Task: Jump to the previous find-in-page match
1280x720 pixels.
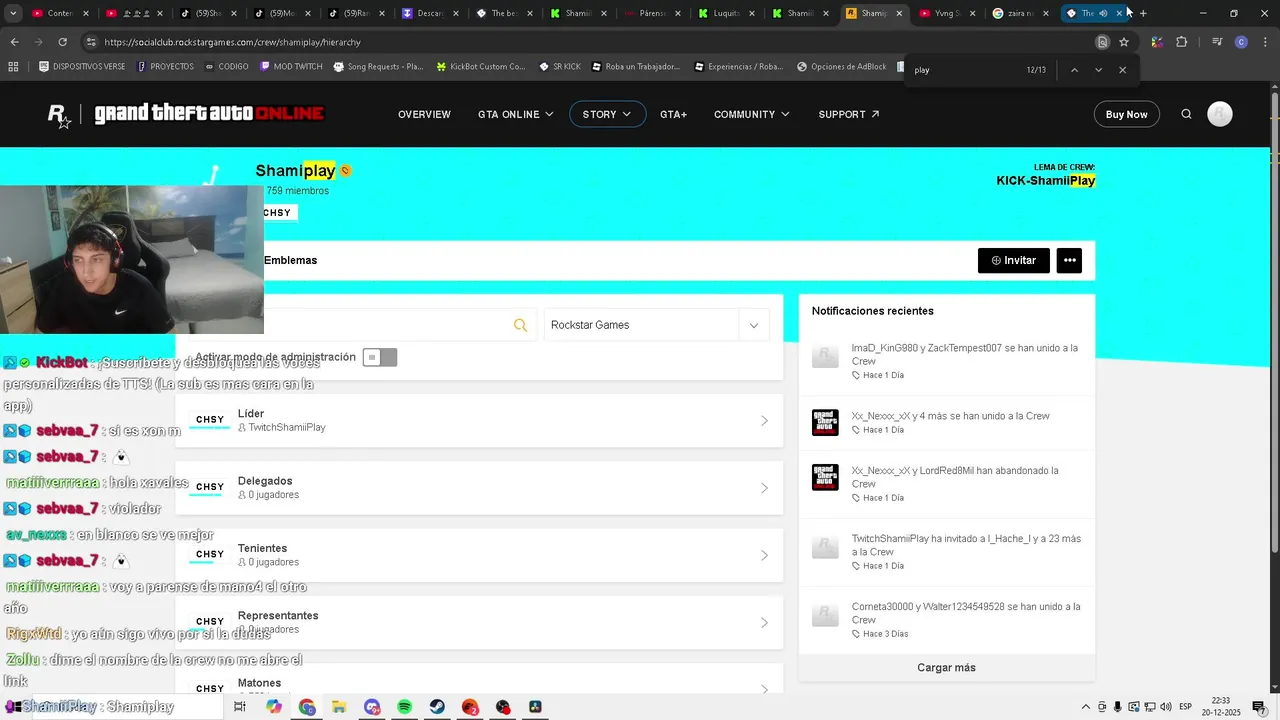Action: [1074, 70]
